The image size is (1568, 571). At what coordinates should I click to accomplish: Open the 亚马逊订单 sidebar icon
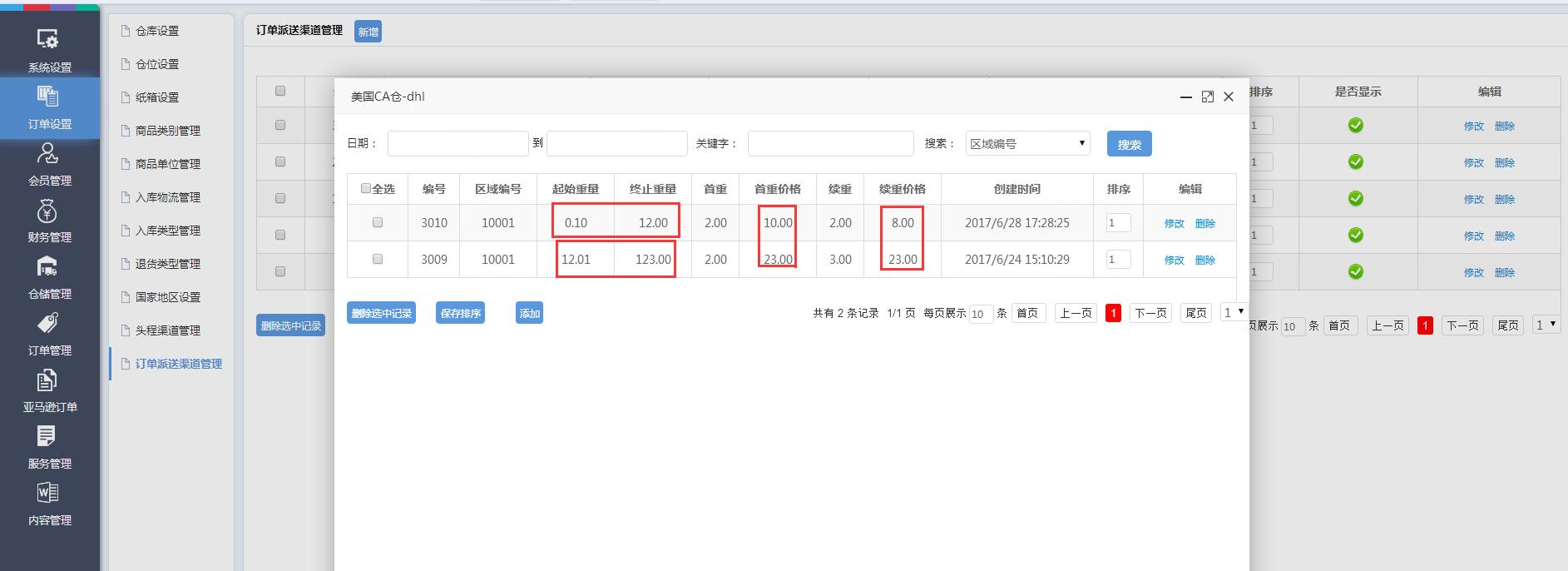pos(48,380)
